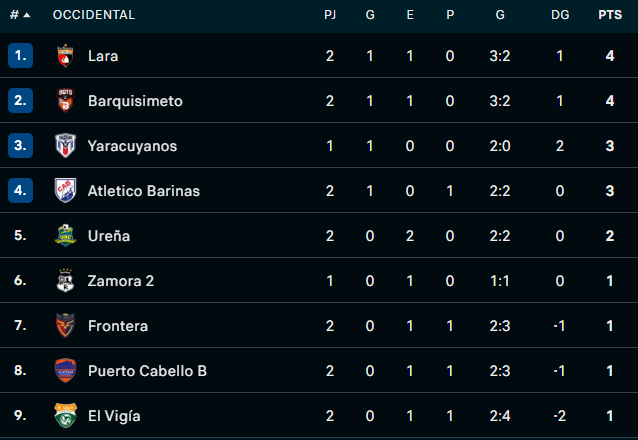
Task: Sort table by DG goal difference header
Action: [x=559, y=15]
